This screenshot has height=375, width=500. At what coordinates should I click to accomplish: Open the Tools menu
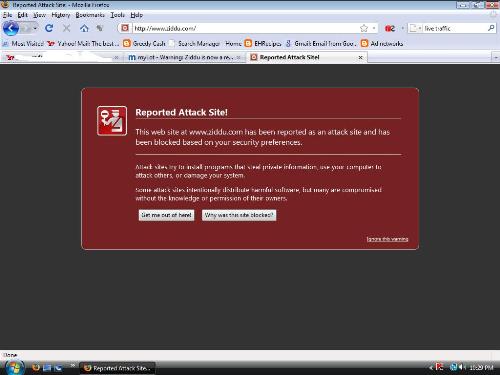(117, 15)
